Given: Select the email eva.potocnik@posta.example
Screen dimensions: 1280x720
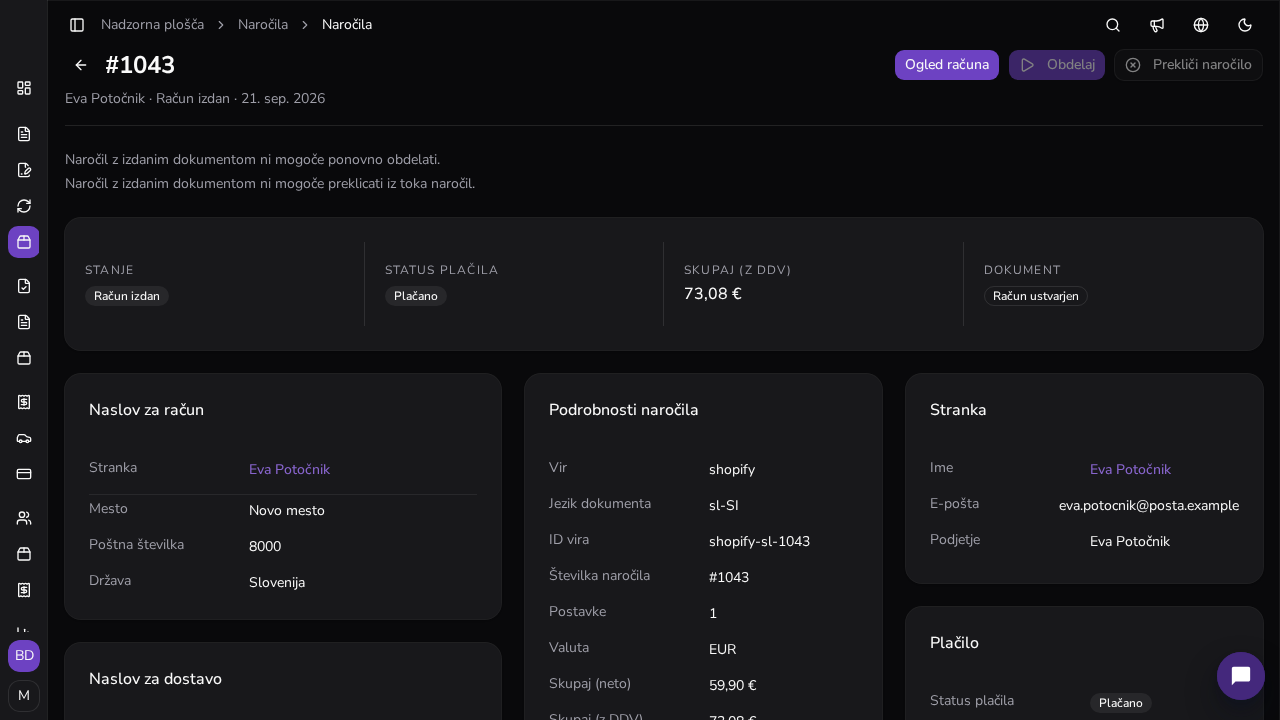Looking at the screenshot, I should (x=1149, y=506).
